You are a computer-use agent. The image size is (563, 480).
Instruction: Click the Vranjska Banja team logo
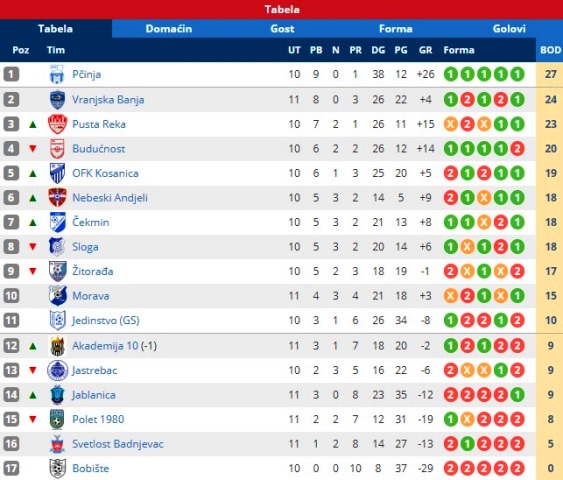[57, 99]
